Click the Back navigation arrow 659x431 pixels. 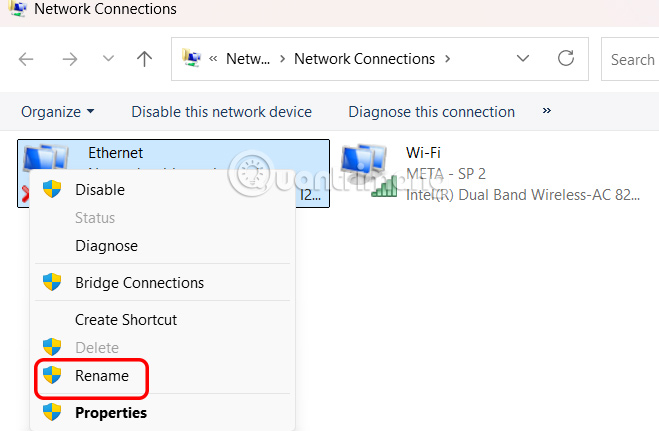click(x=27, y=59)
